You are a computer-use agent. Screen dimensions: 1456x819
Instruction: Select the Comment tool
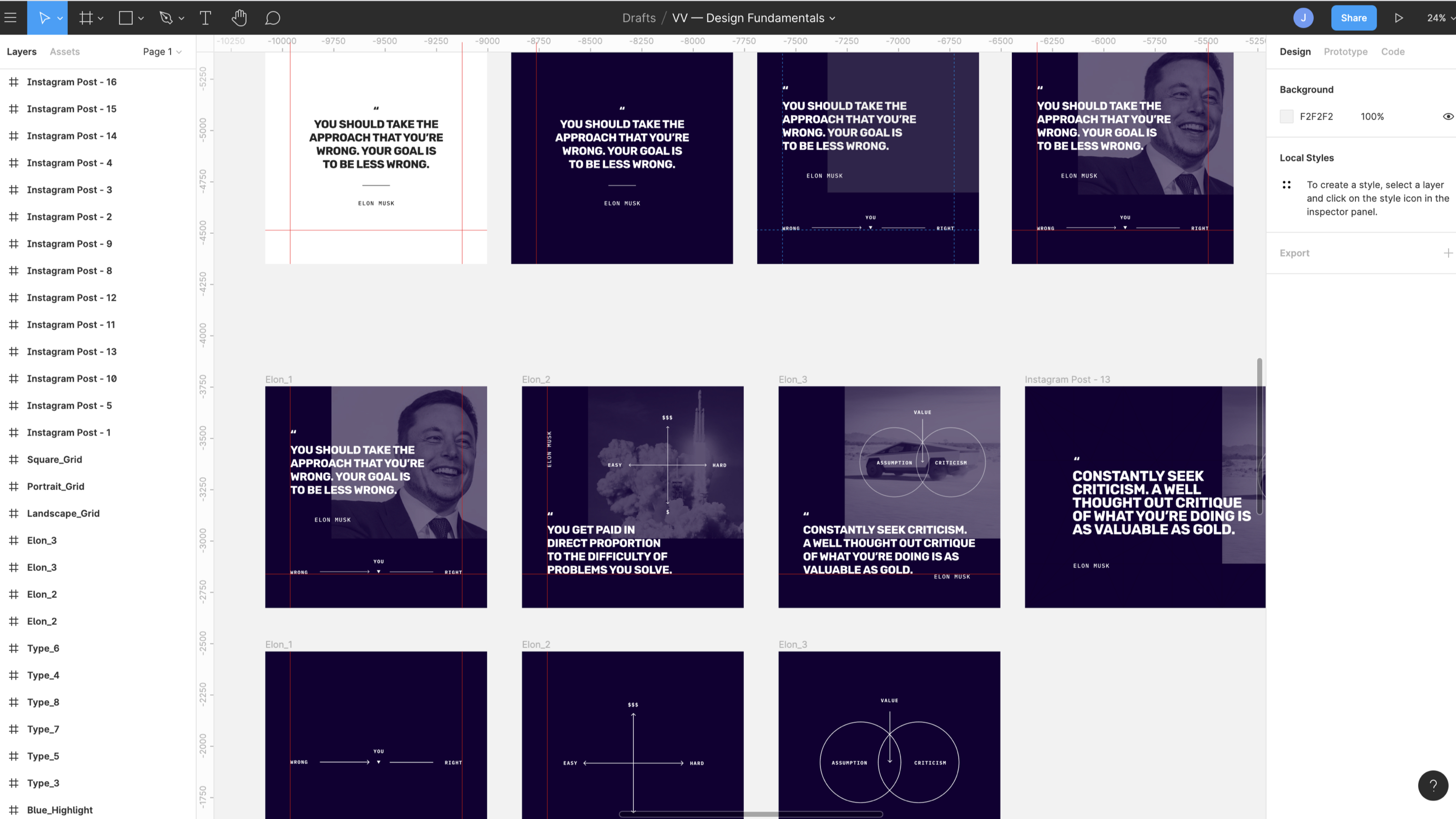[x=273, y=18]
